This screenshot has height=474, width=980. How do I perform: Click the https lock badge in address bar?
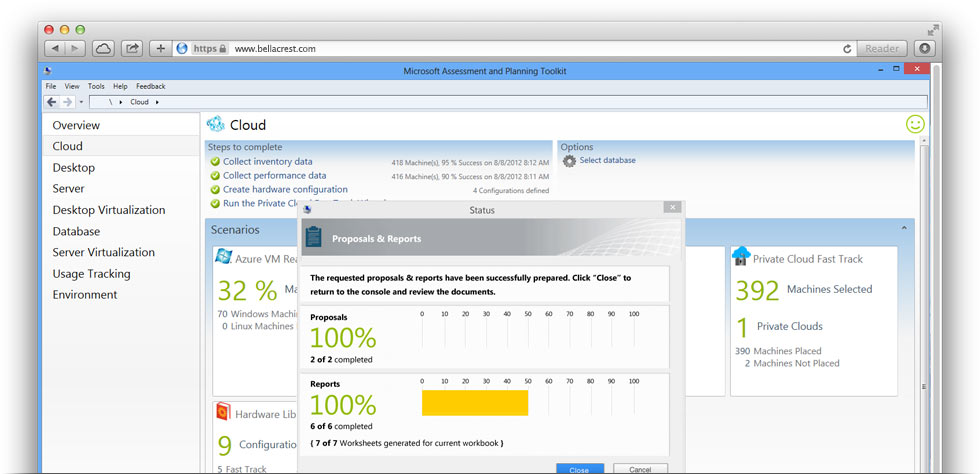pyautogui.click(x=209, y=48)
